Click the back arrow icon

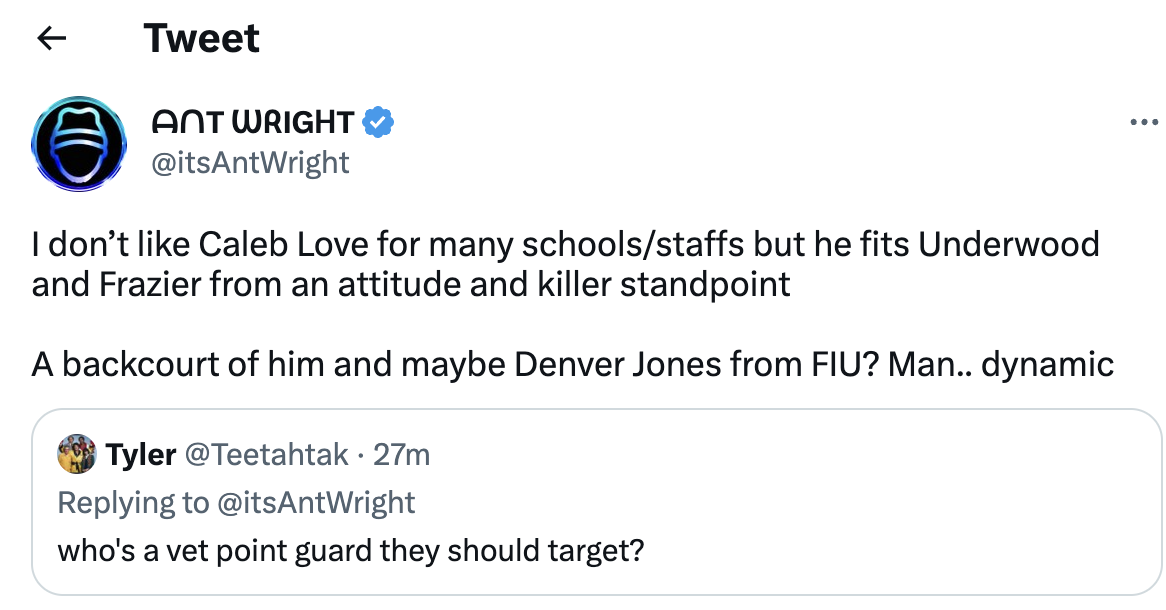(51, 39)
